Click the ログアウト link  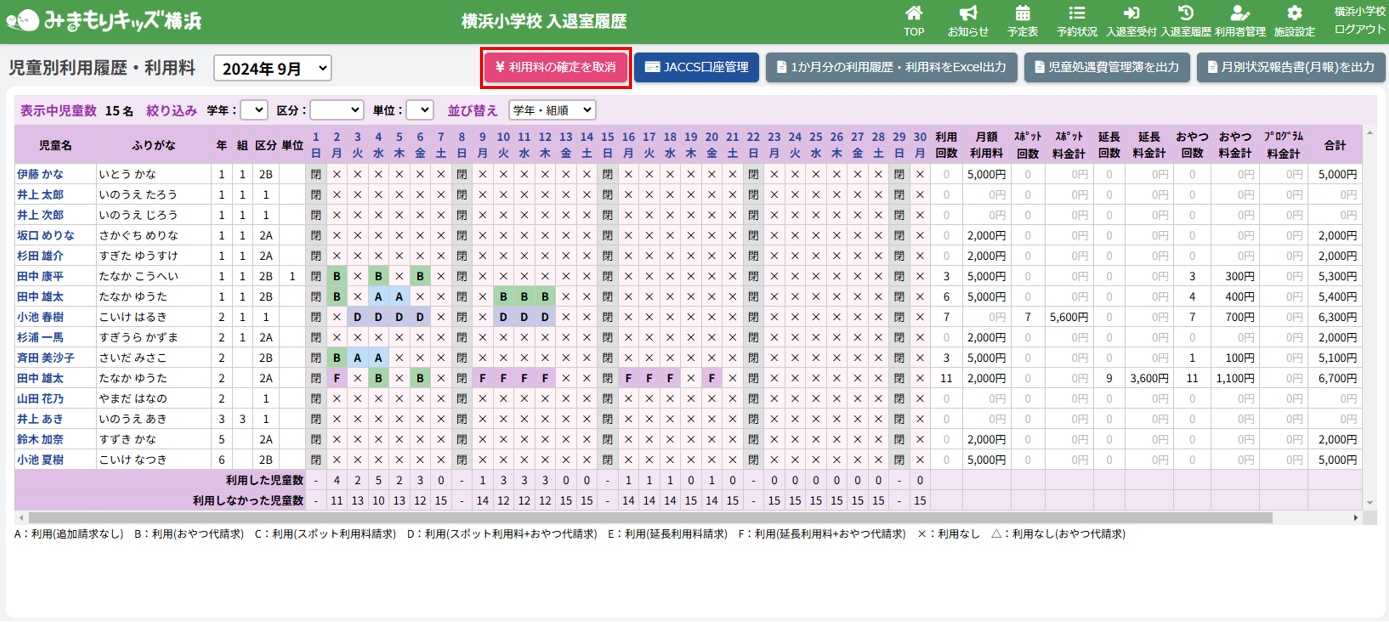coord(1359,29)
